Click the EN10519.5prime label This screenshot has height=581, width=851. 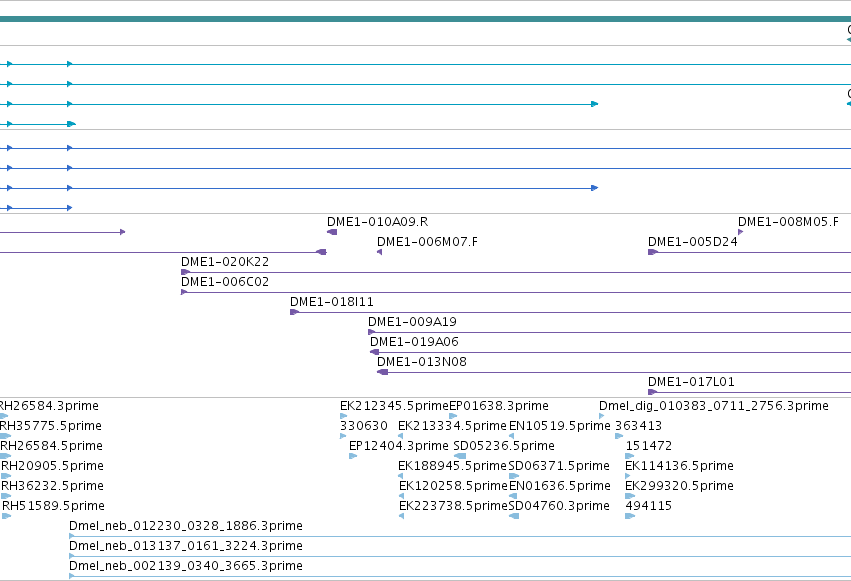point(560,426)
